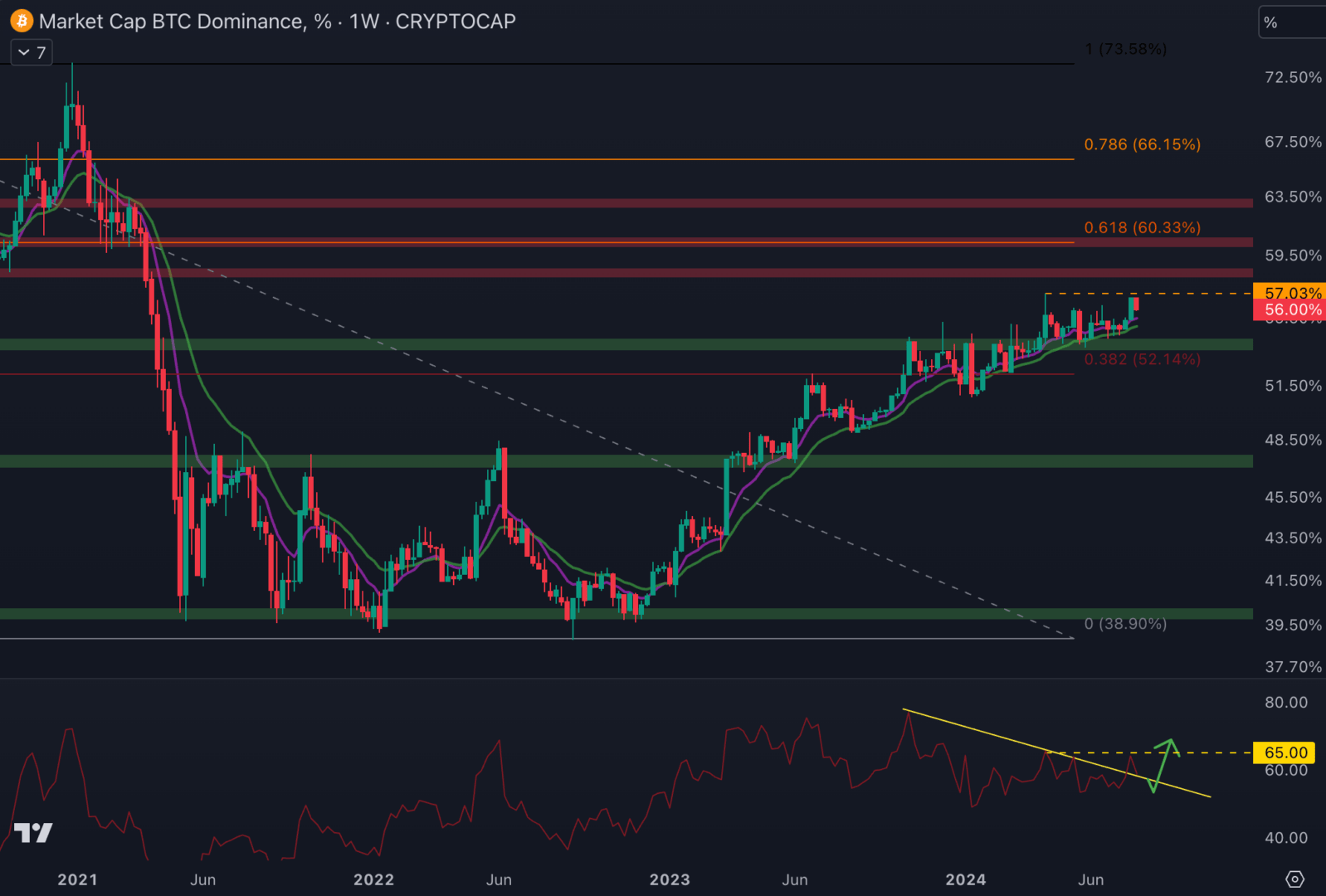Image resolution: width=1326 pixels, height=896 pixels.
Task: Click the red 56.00% current price label
Action: pos(1289,310)
